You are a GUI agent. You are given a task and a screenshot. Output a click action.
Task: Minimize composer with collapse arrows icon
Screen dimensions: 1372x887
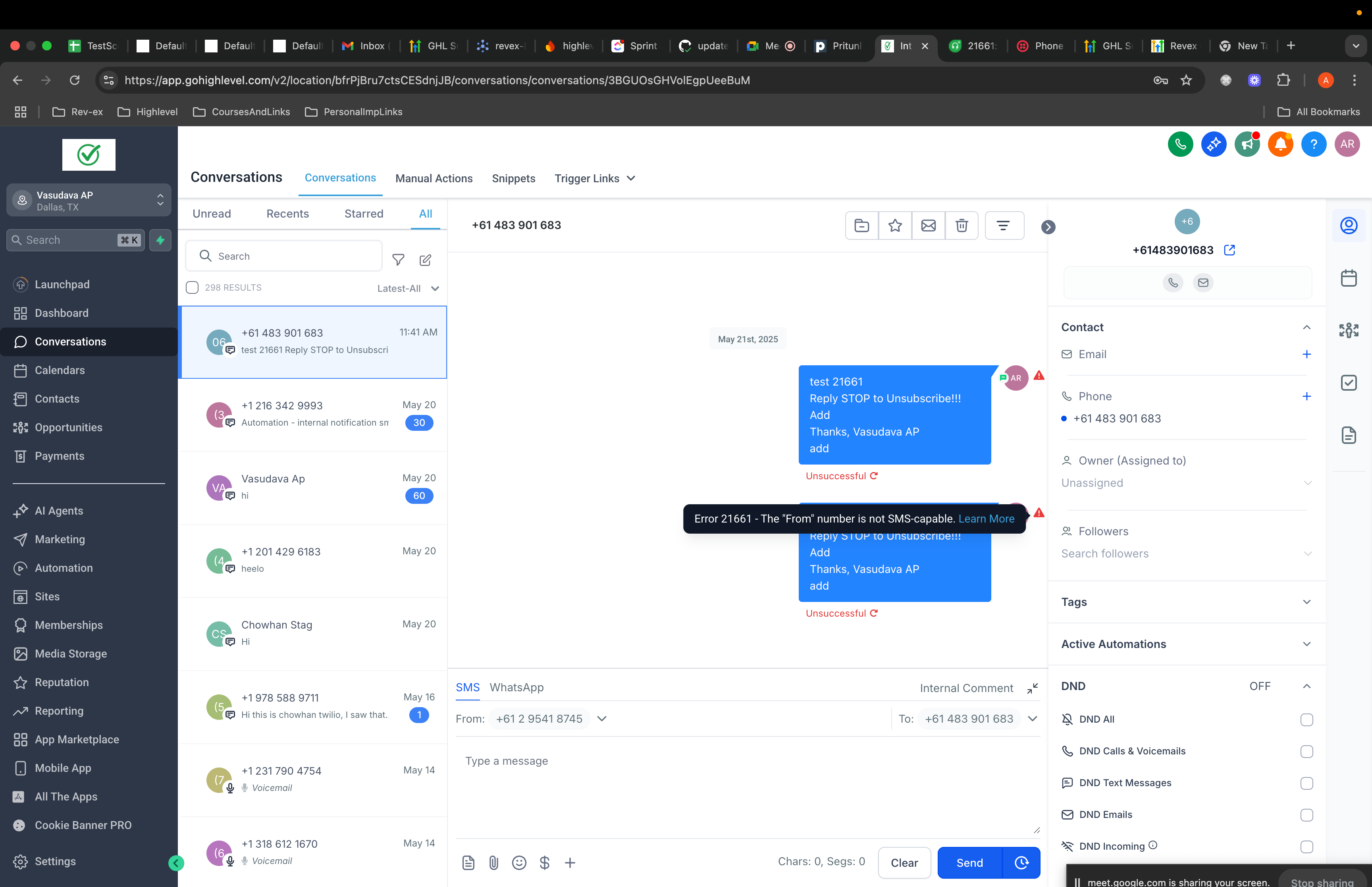tap(1032, 688)
